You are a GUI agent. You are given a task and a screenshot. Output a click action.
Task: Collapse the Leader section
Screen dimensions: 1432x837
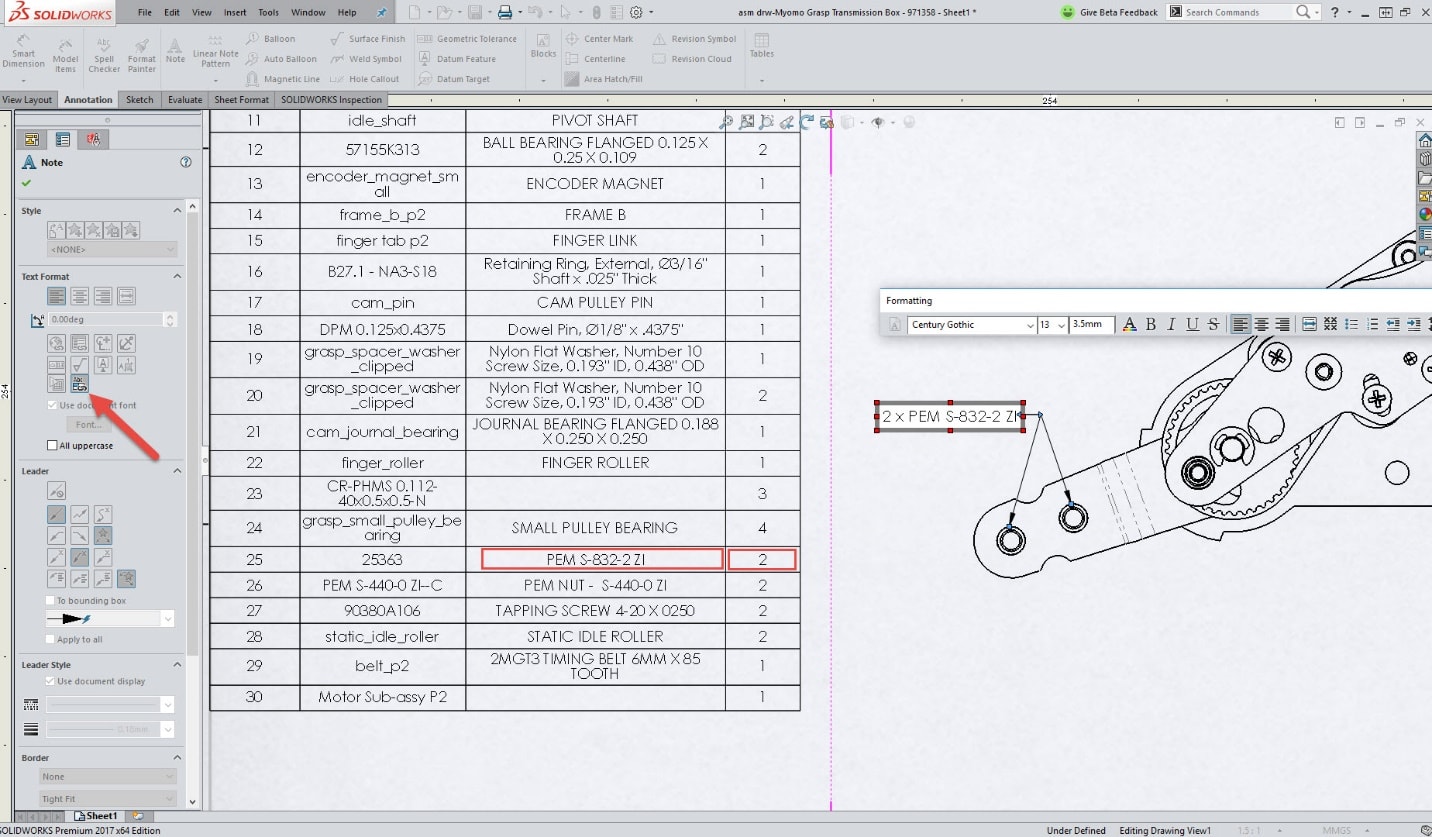(x=178, y=471)
